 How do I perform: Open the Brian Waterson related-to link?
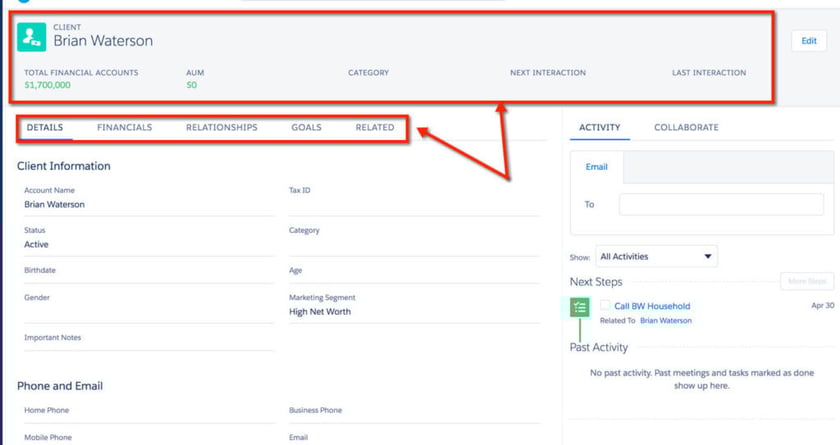click(x=666, y=320)
